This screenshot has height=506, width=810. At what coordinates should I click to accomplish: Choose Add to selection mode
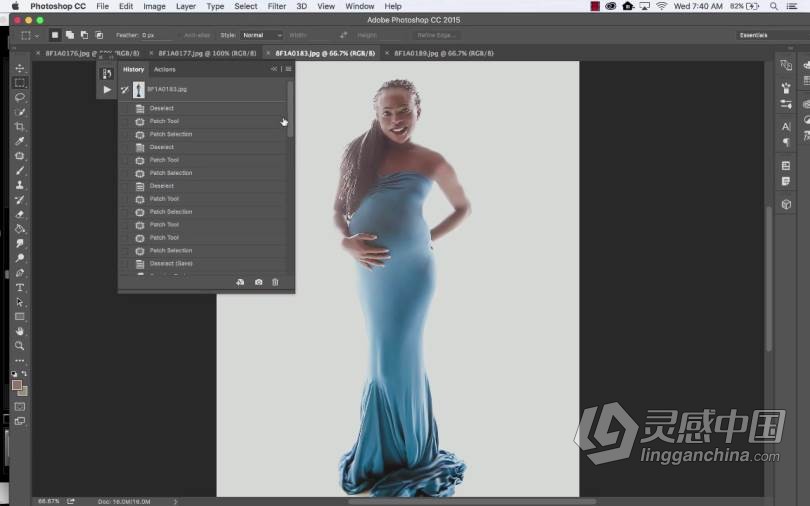(70, 35)
